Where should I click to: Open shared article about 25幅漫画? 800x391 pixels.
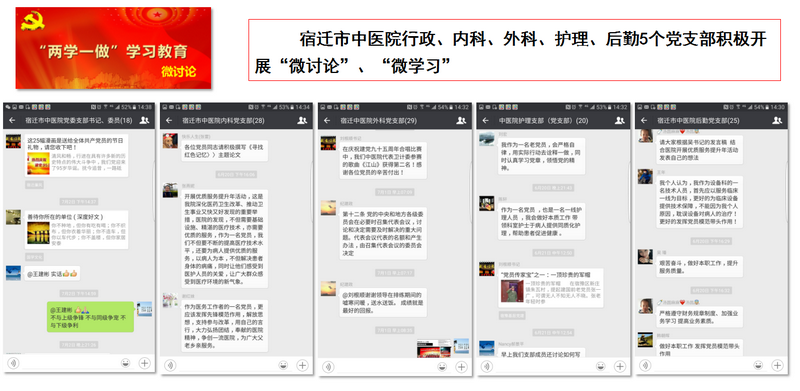click(76, 156)
